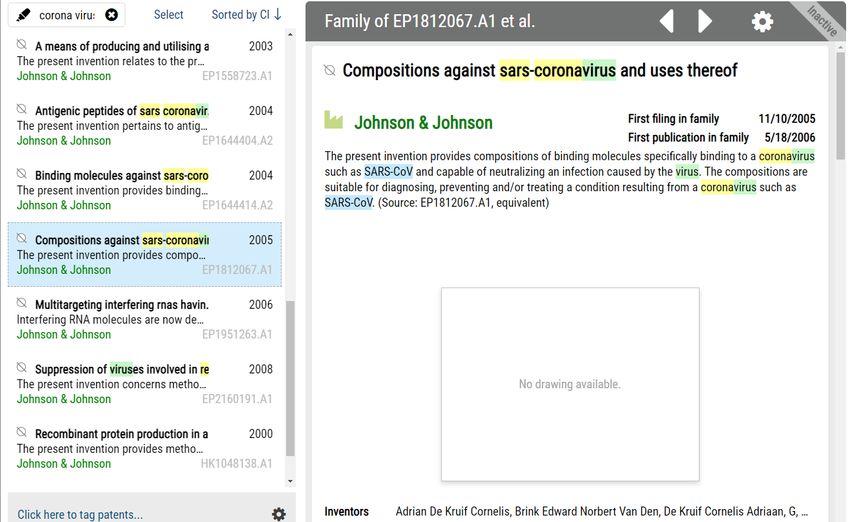This screenshot has width=850, height=522.
Task: Go to previous patent family arrow
Action: tap(666, 21)
